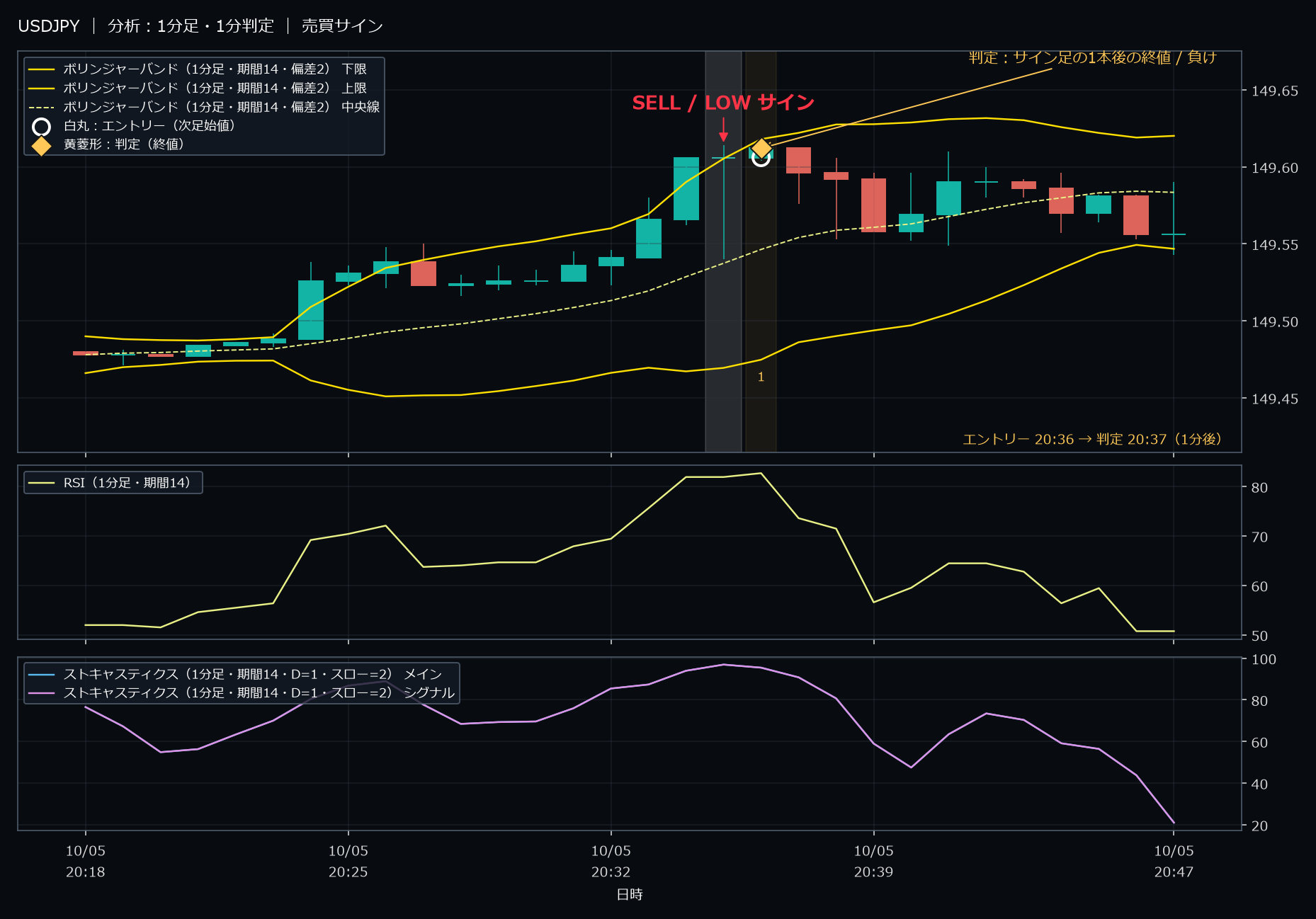Click the red down arrow above signal candle
The height and width of the screenshot is (919, 1316).
coord(723,130)
